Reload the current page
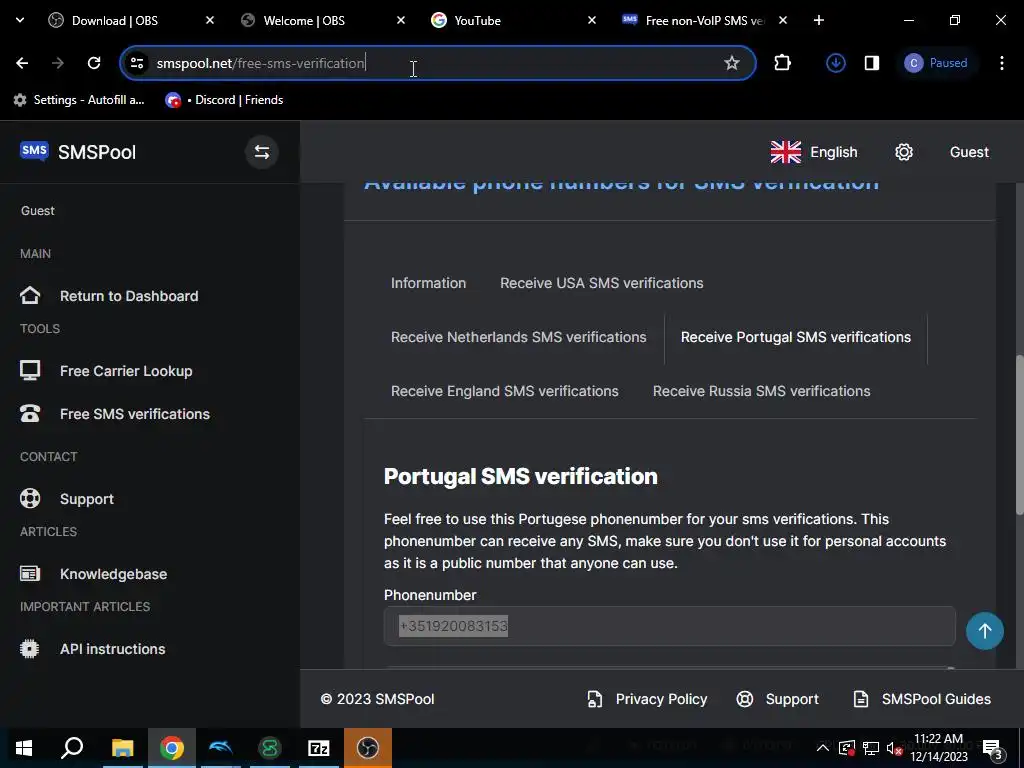This screenshot has height=768, width=1024. click(x=94, y=63)
